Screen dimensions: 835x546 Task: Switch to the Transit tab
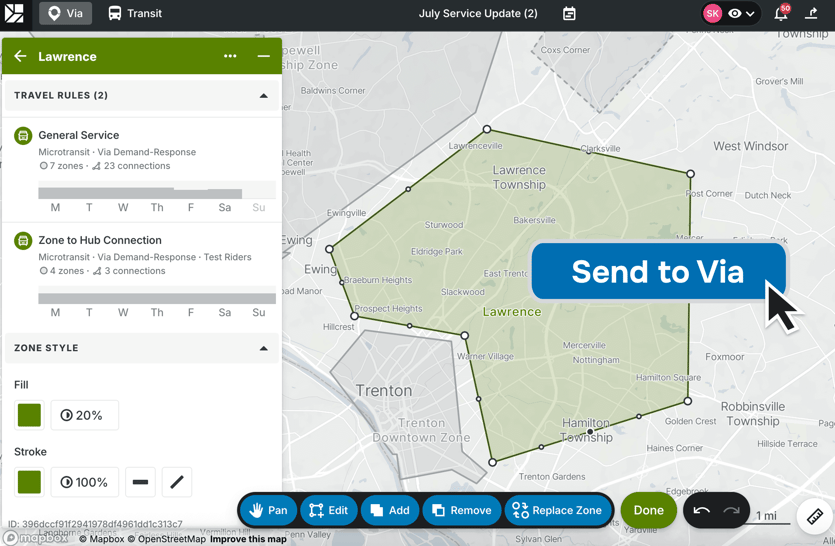click(x=135, y=13)
